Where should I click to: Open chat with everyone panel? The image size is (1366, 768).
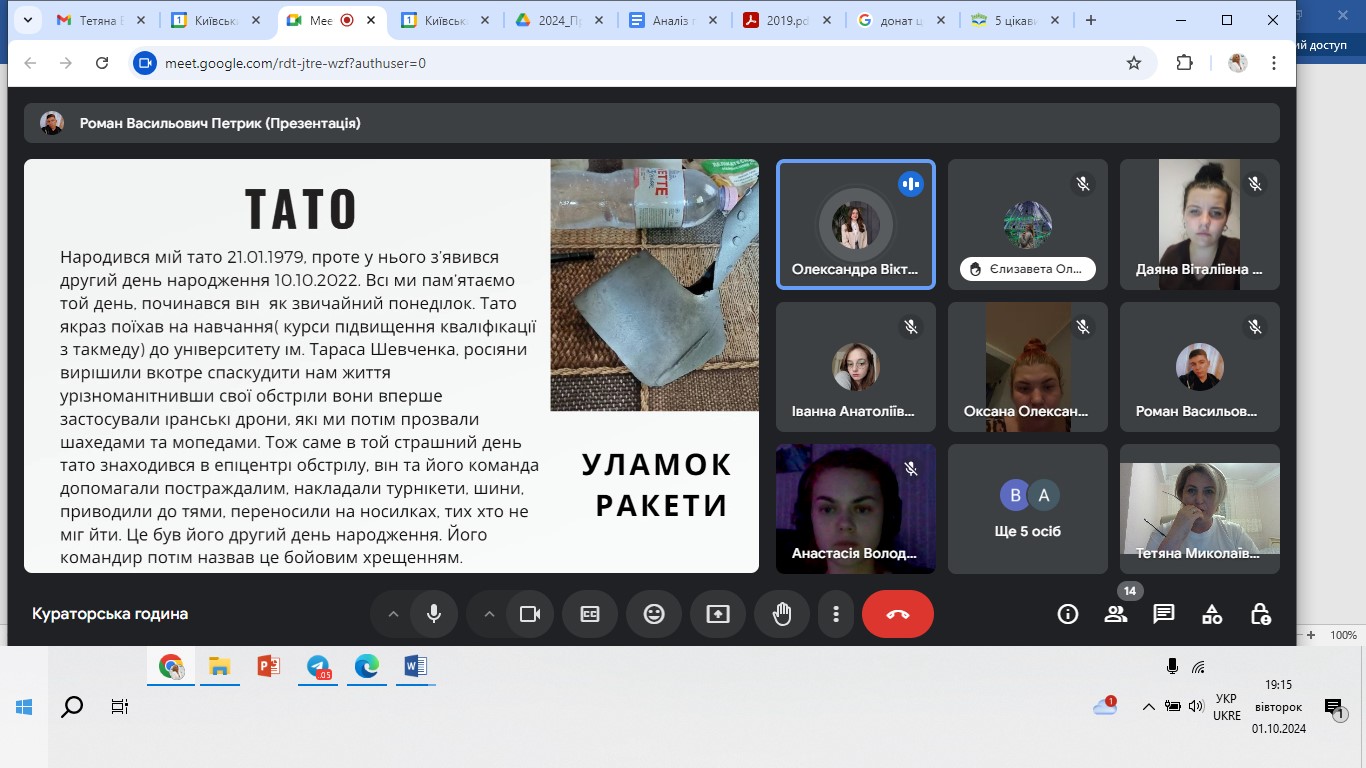(x=1163, y=614)
